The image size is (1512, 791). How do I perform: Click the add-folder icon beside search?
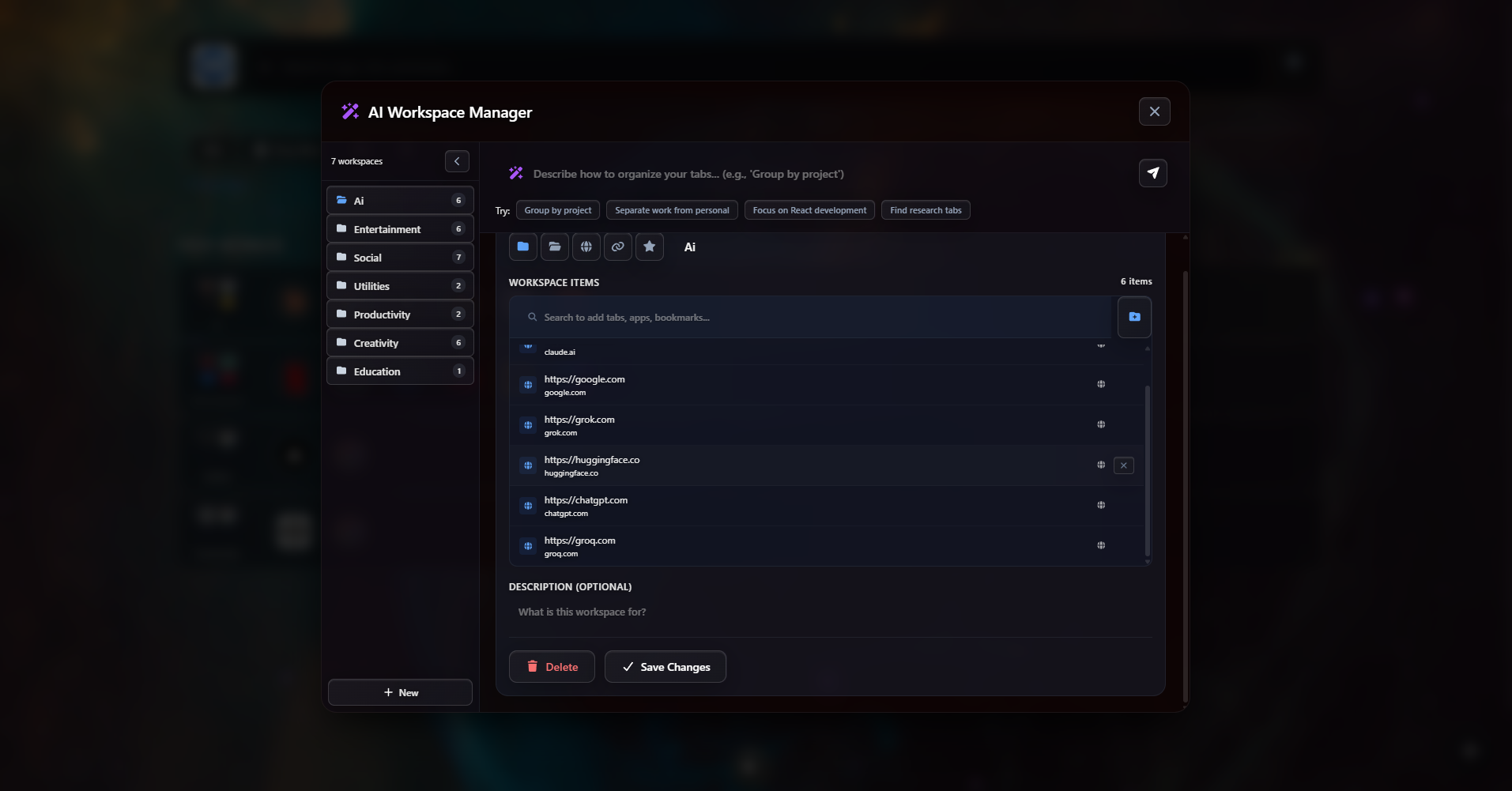[x=1134, y=317]
